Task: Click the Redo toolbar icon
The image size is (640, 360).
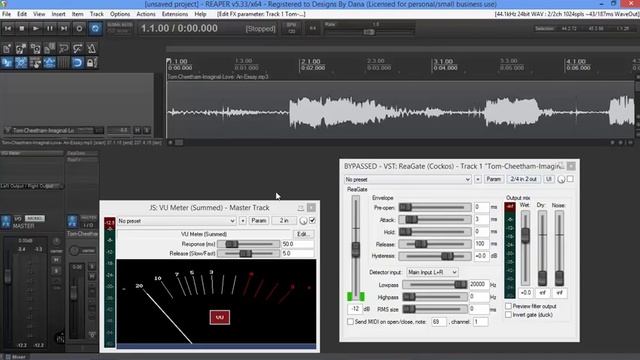Action: (77, 49)
